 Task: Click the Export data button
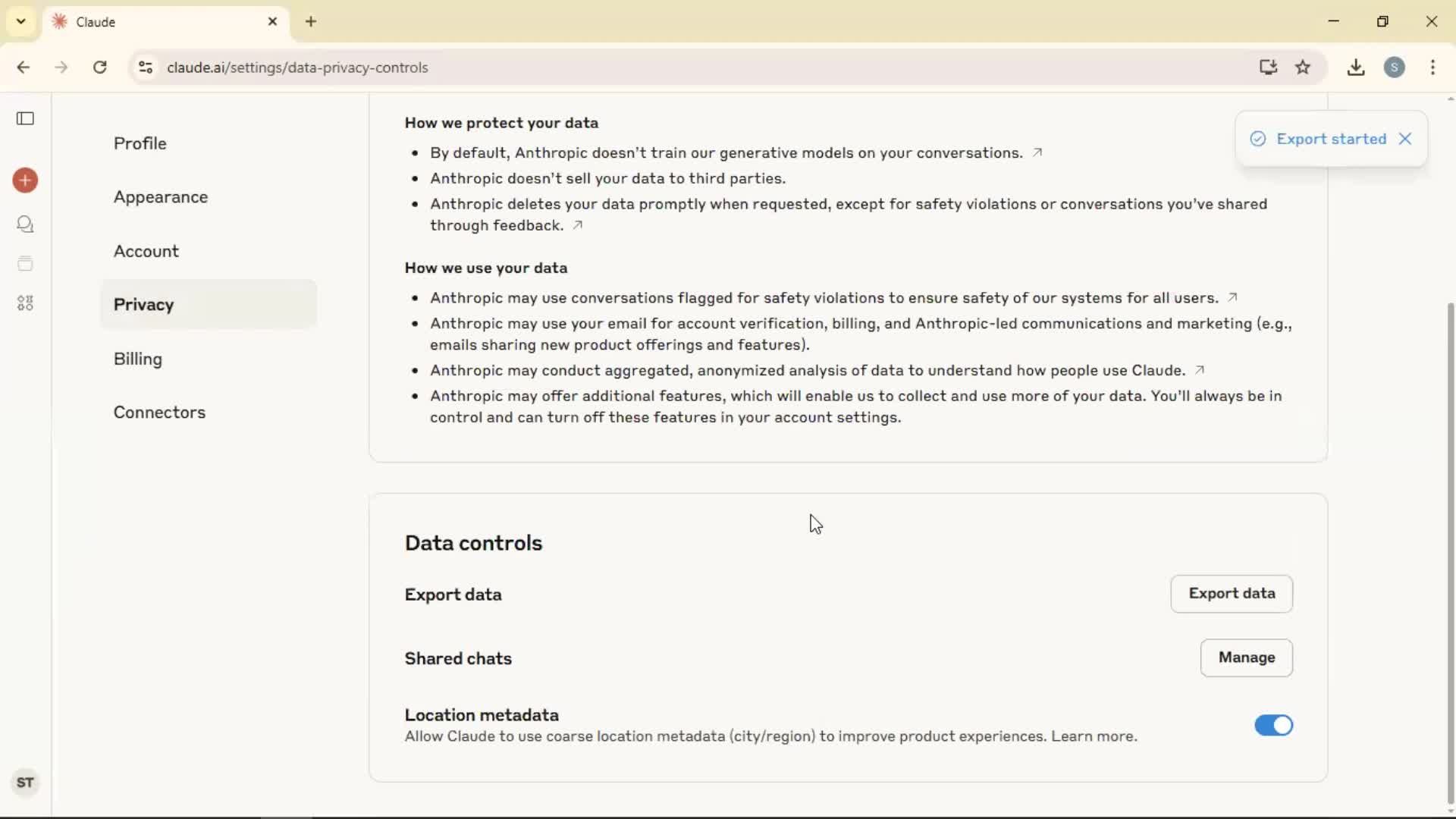(1232, 594)
